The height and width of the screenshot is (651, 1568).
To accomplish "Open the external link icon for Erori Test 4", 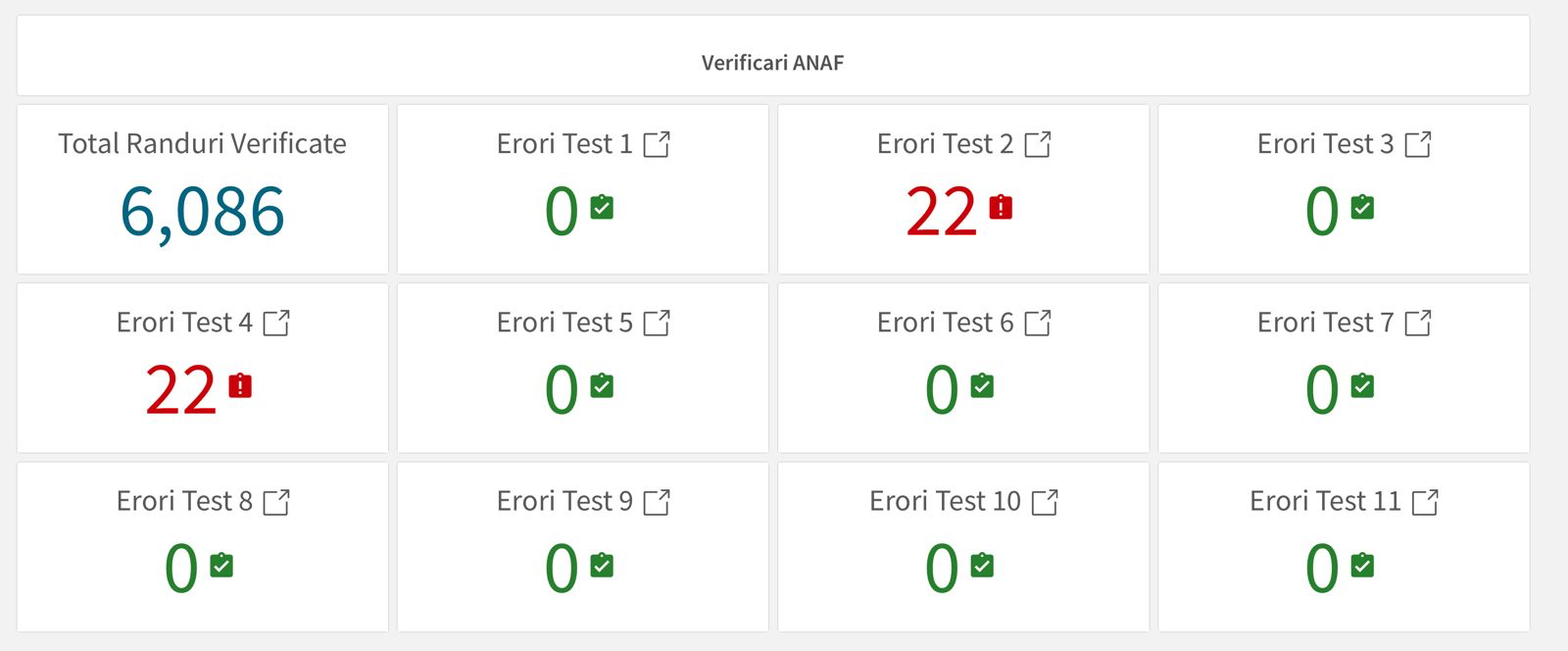I will 276,323.
